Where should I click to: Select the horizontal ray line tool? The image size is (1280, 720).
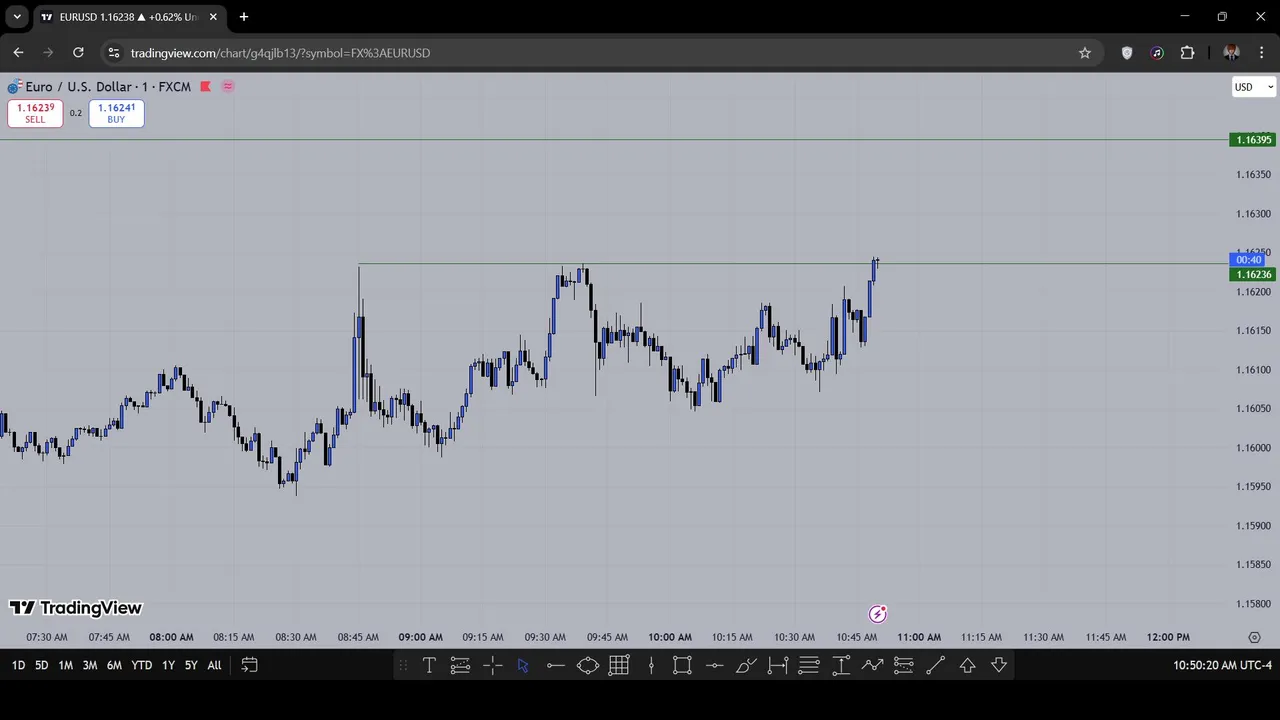point(556,665)
